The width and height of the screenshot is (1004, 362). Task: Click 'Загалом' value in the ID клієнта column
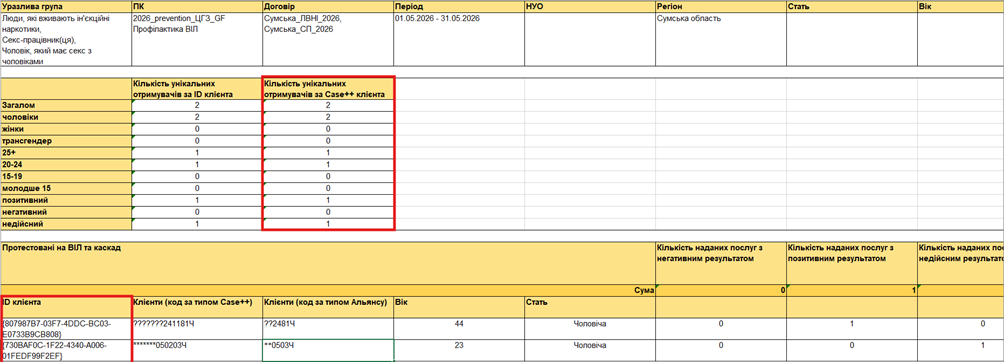[x=197, y=105]
